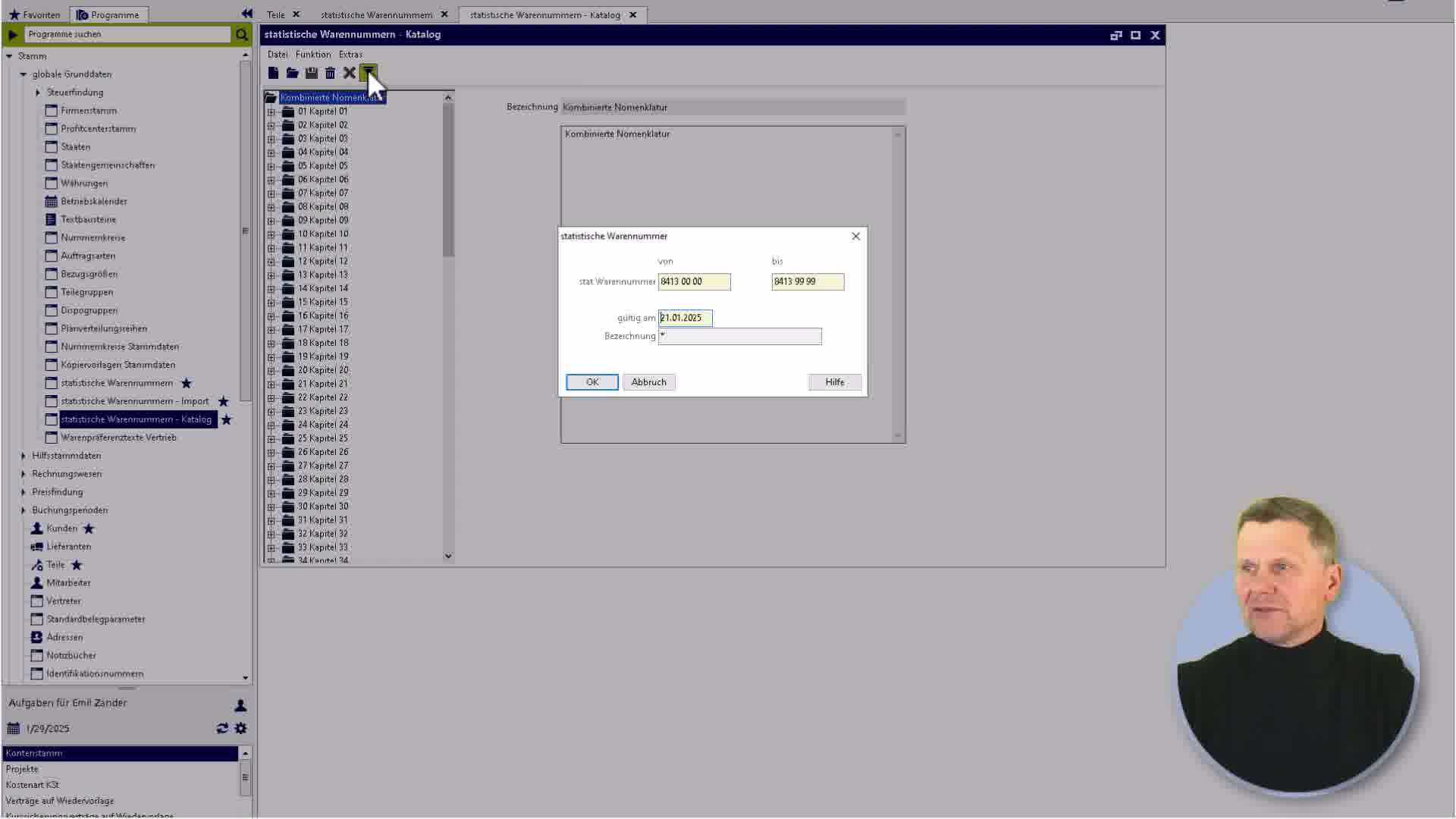Screen dimensions: 1456x819
Task: Click the star next to statistische Warennummern - Import
Action: (223, 401)
